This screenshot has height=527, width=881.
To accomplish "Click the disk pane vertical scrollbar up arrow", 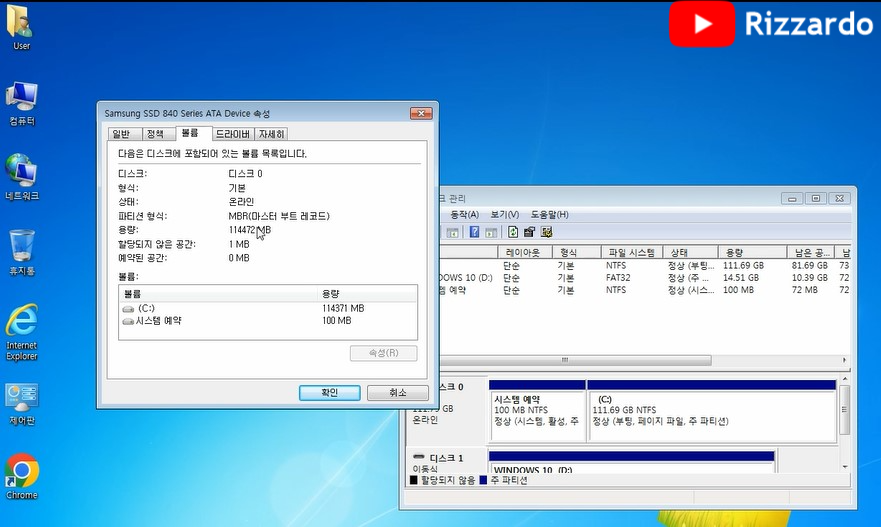I will [x=844, y=380].
